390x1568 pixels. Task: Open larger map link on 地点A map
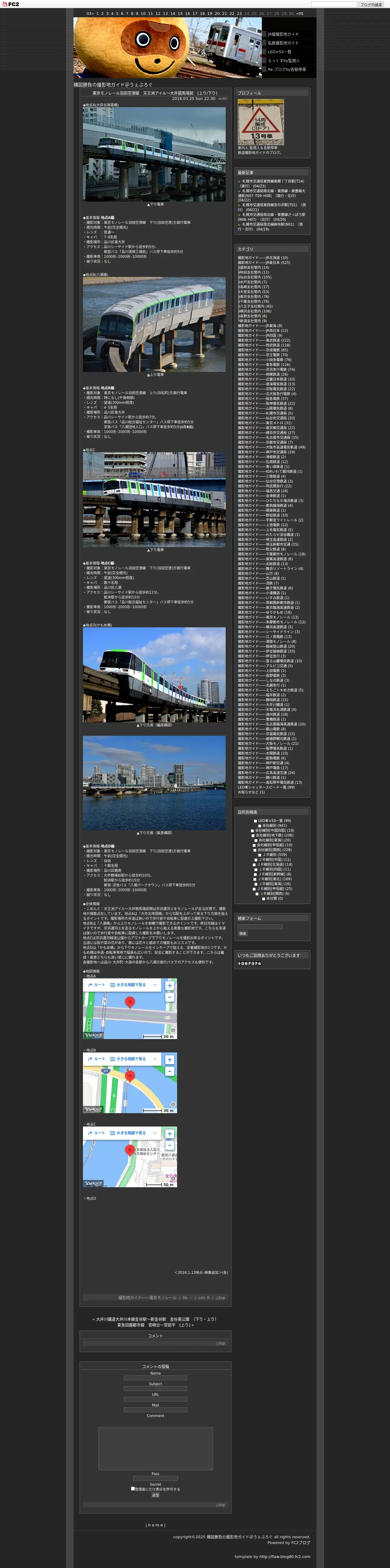pos(128,985)
